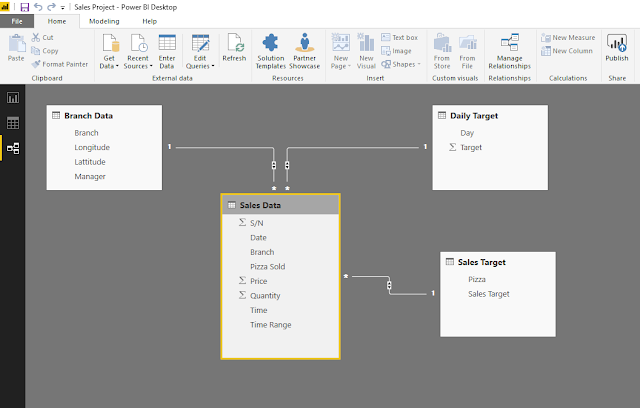Publish the report
This screenshot has width=640, height=408.
click(x=617, y=48)
